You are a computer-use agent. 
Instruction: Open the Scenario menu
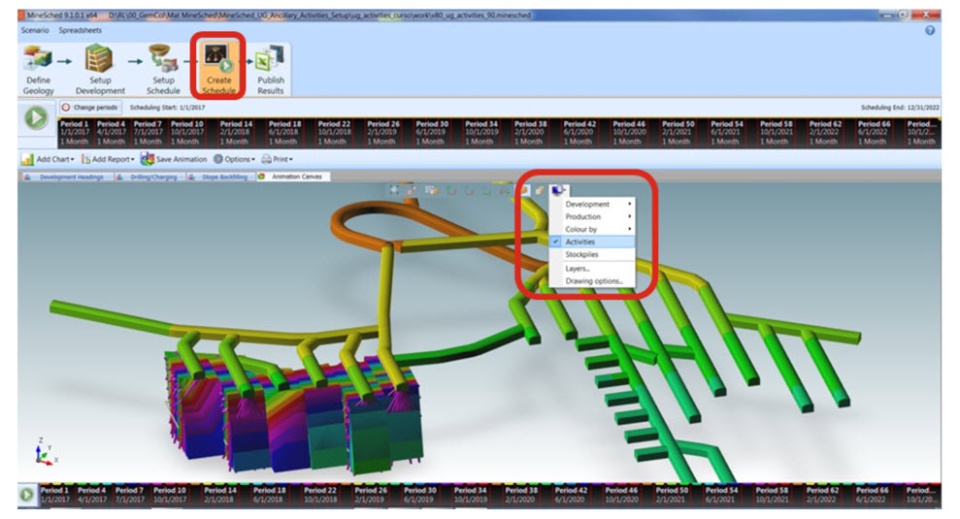(x=35, y=31)
